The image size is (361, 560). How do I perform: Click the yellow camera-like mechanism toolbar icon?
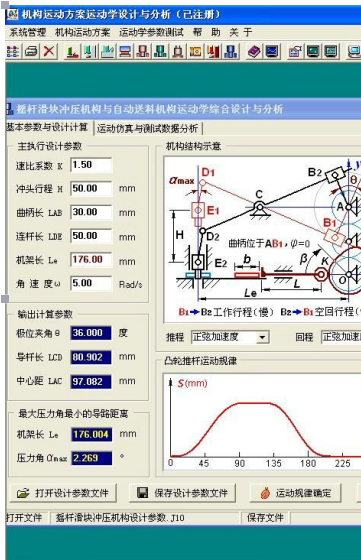point(195,52)
